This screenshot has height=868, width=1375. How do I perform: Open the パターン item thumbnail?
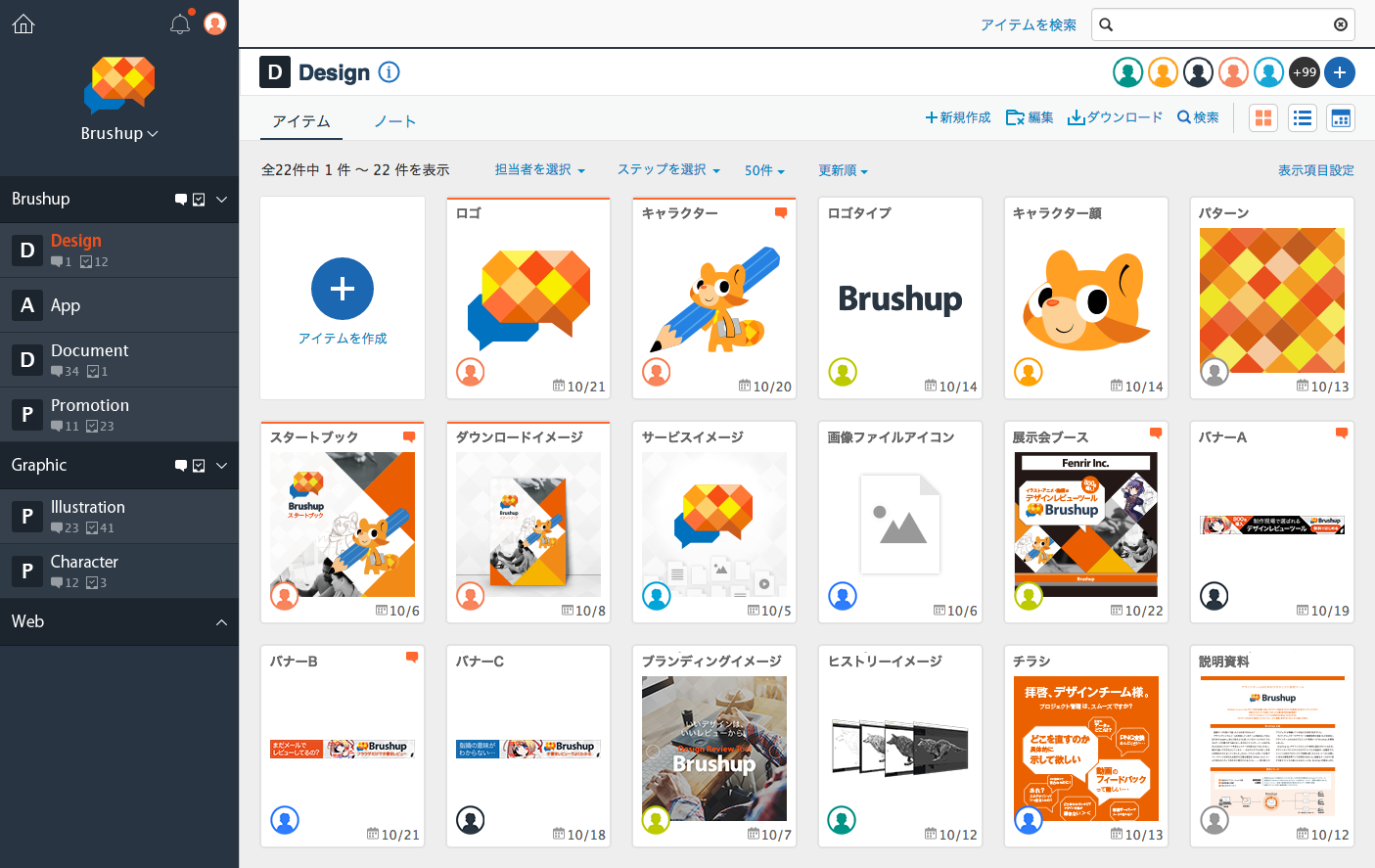tap(1271, 300)
